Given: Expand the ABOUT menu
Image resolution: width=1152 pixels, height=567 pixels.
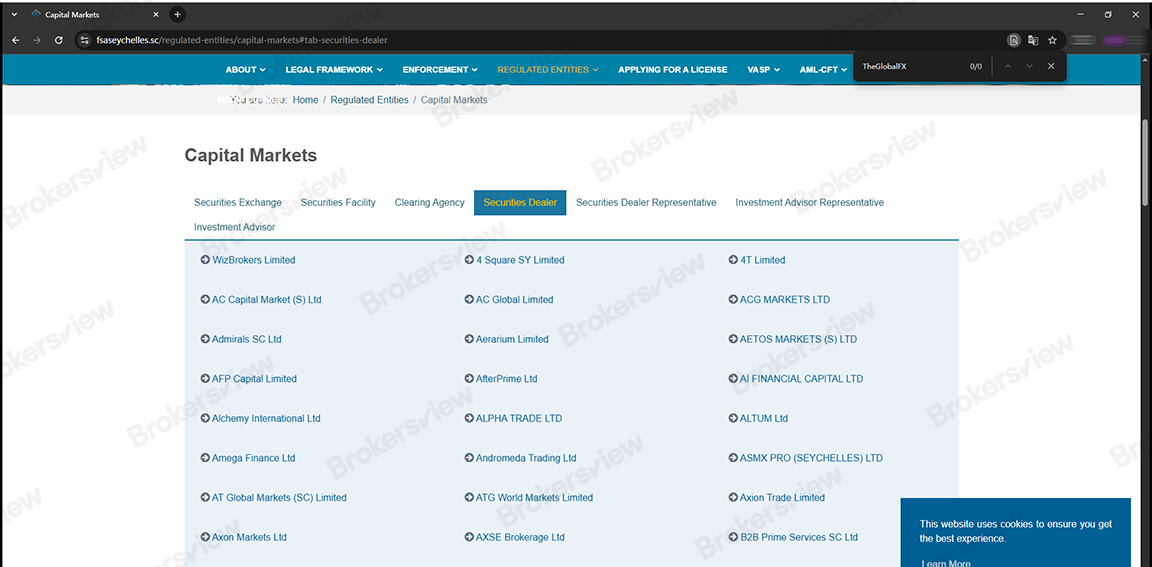Looking at the screenshot, I should (x=245, y=70).
